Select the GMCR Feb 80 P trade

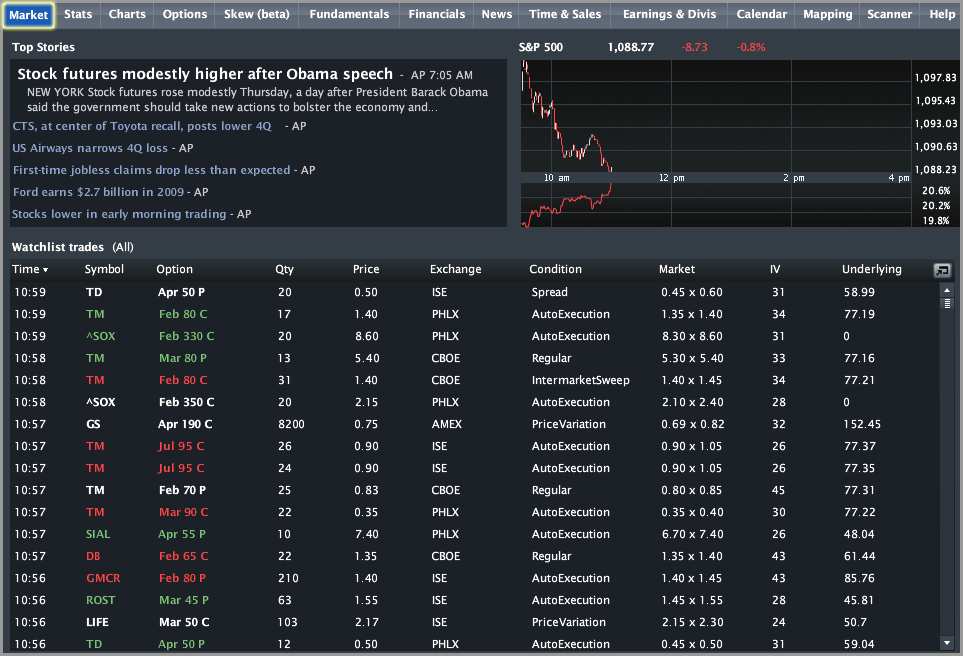tap(474, 578)
